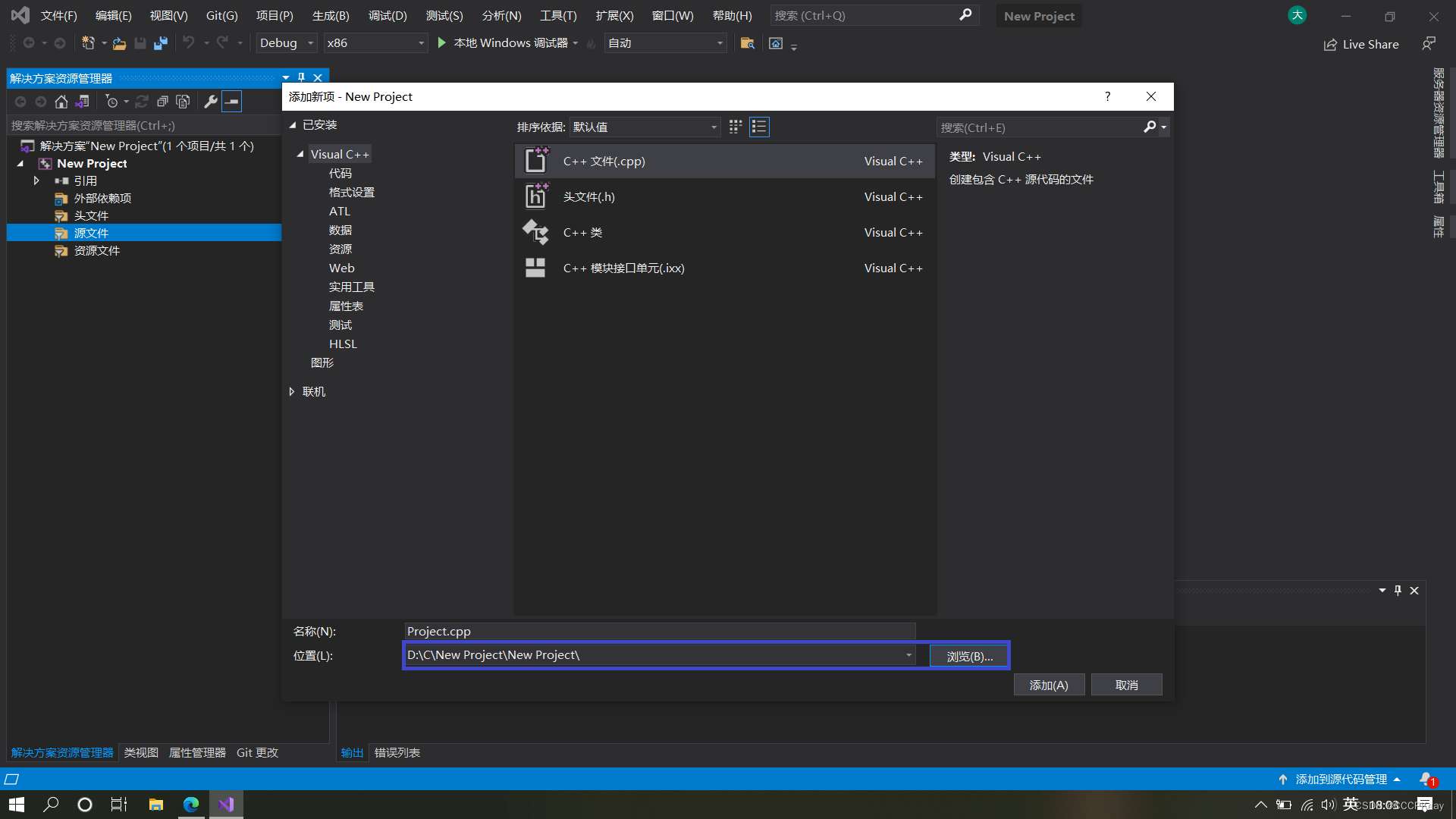
Task: Click the Redo toolbar icon
Action: [x=222, y=43]
